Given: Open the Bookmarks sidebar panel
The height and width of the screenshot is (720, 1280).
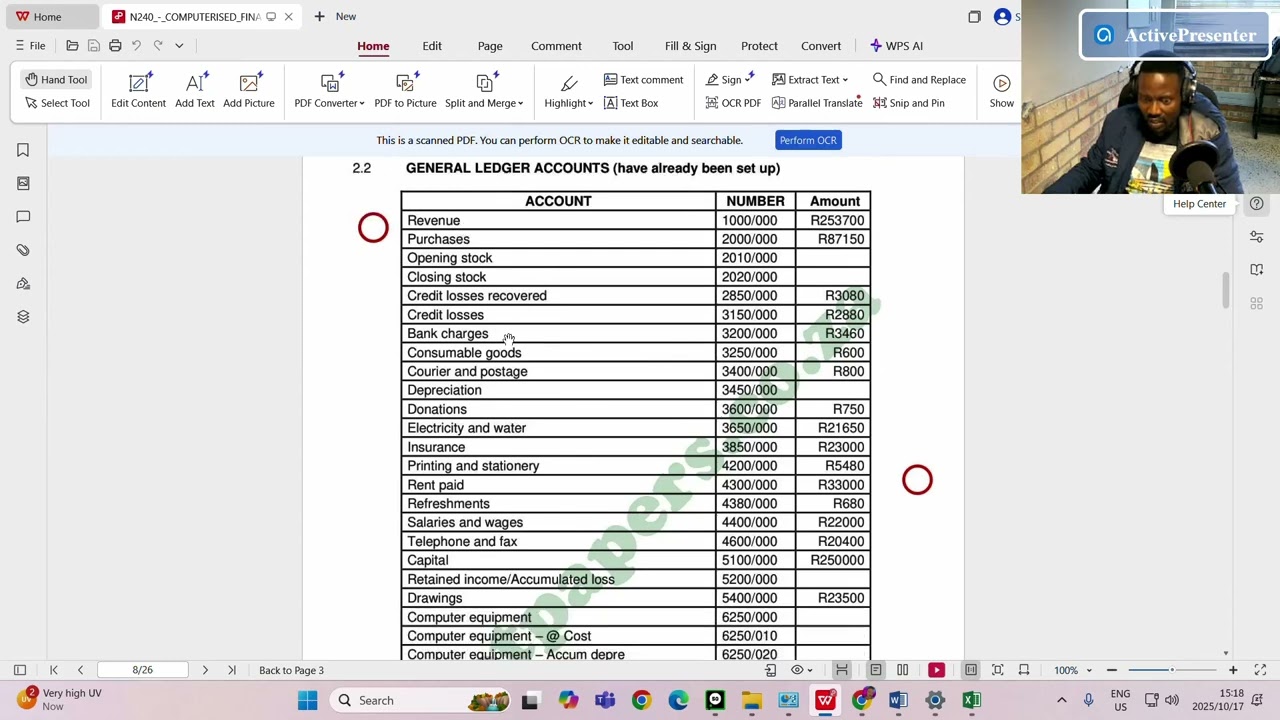Looking at the screenshot, I should (23, 150).
